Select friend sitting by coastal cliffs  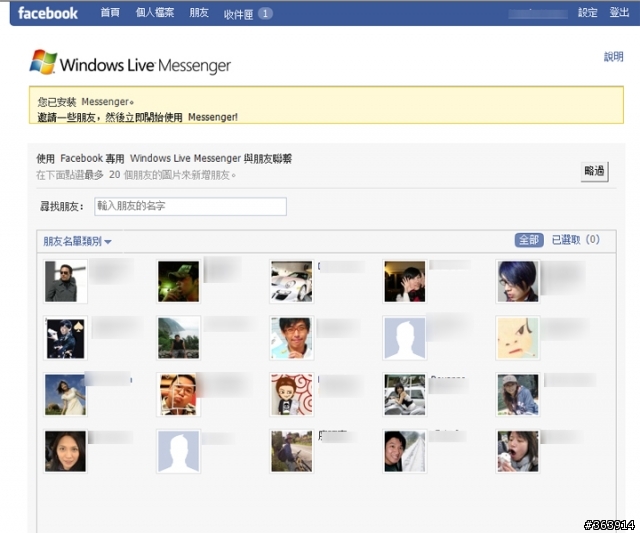click(178, 338)
